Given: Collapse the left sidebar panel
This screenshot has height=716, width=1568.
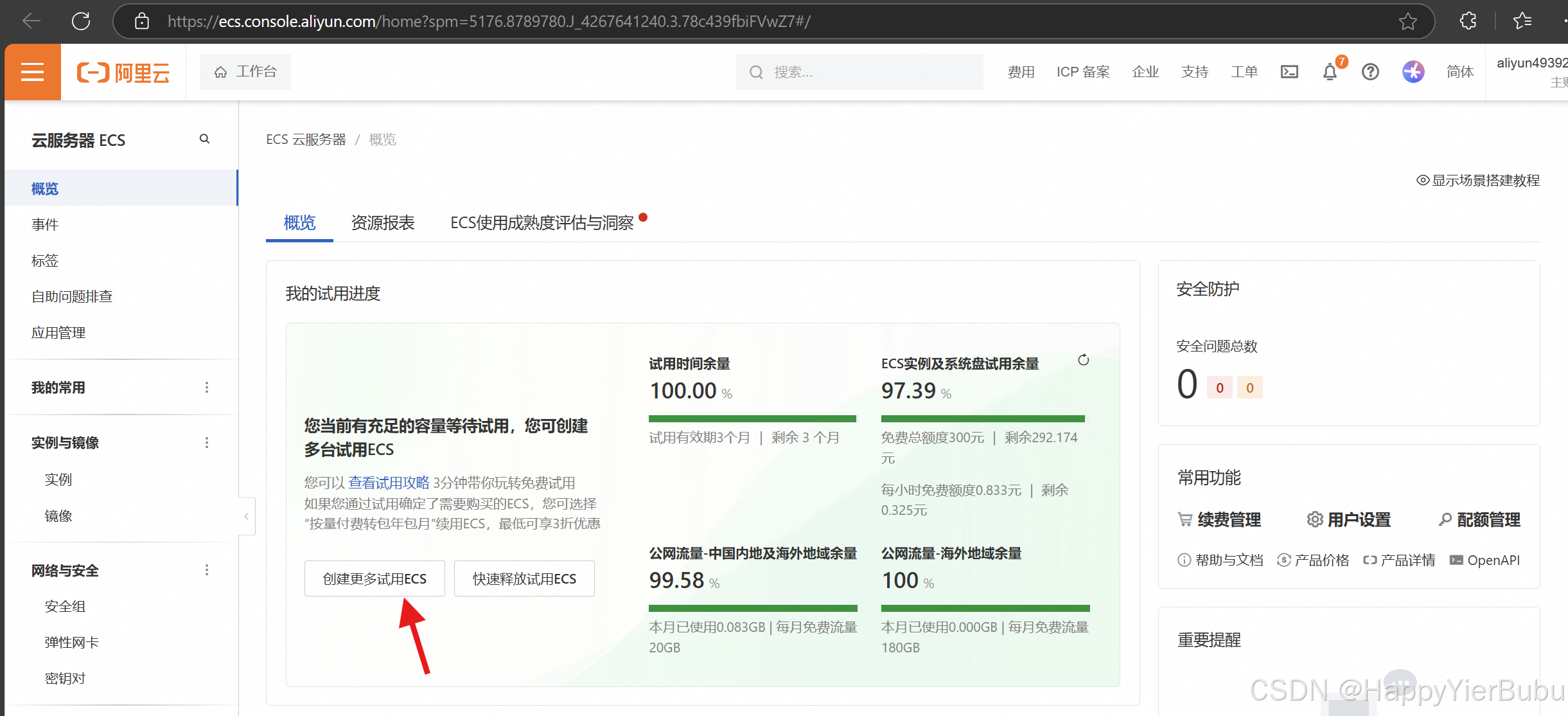Looking at the screenshot, I should pyautogui.click(x=247, y=516).
